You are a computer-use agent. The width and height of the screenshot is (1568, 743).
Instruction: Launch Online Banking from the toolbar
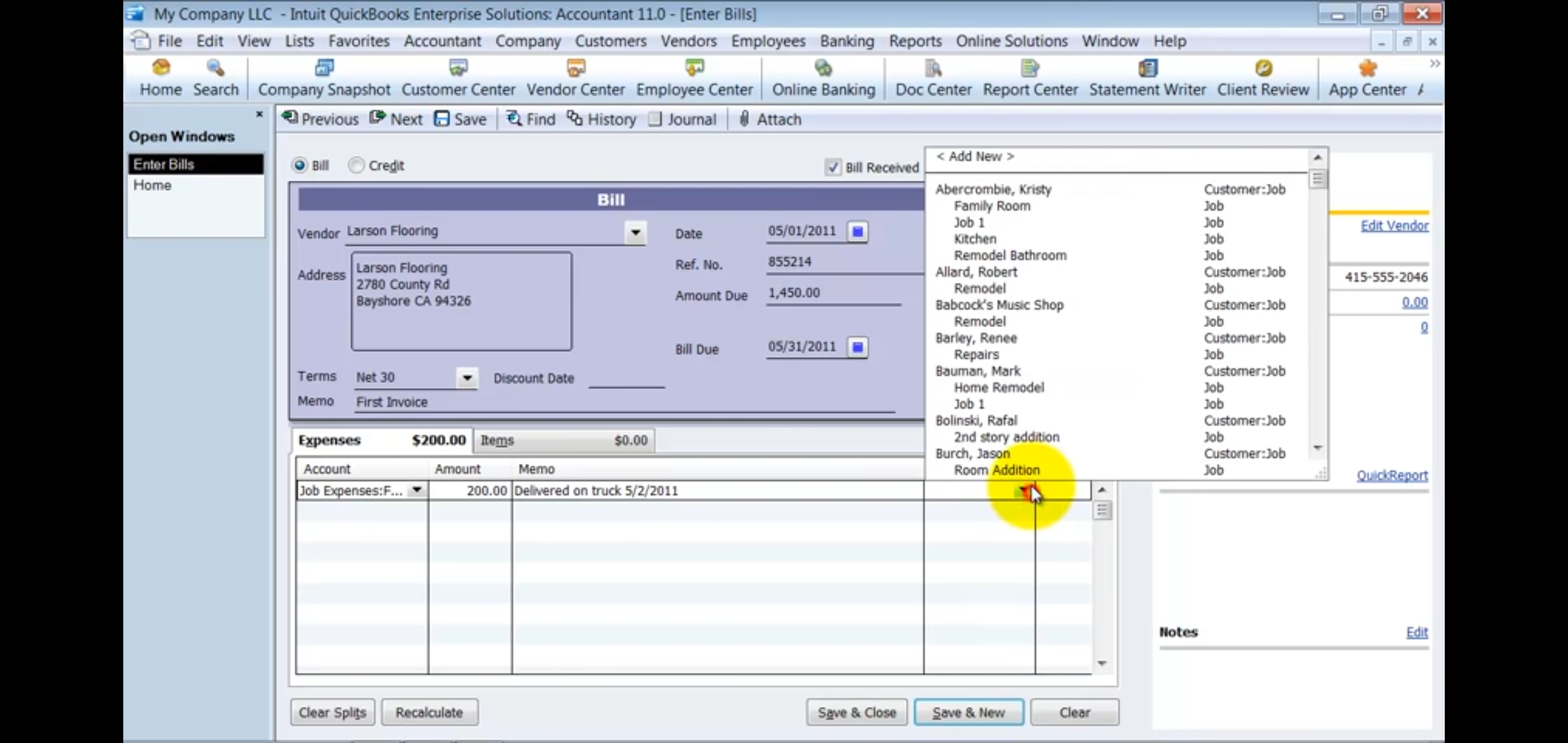point(824,78)
